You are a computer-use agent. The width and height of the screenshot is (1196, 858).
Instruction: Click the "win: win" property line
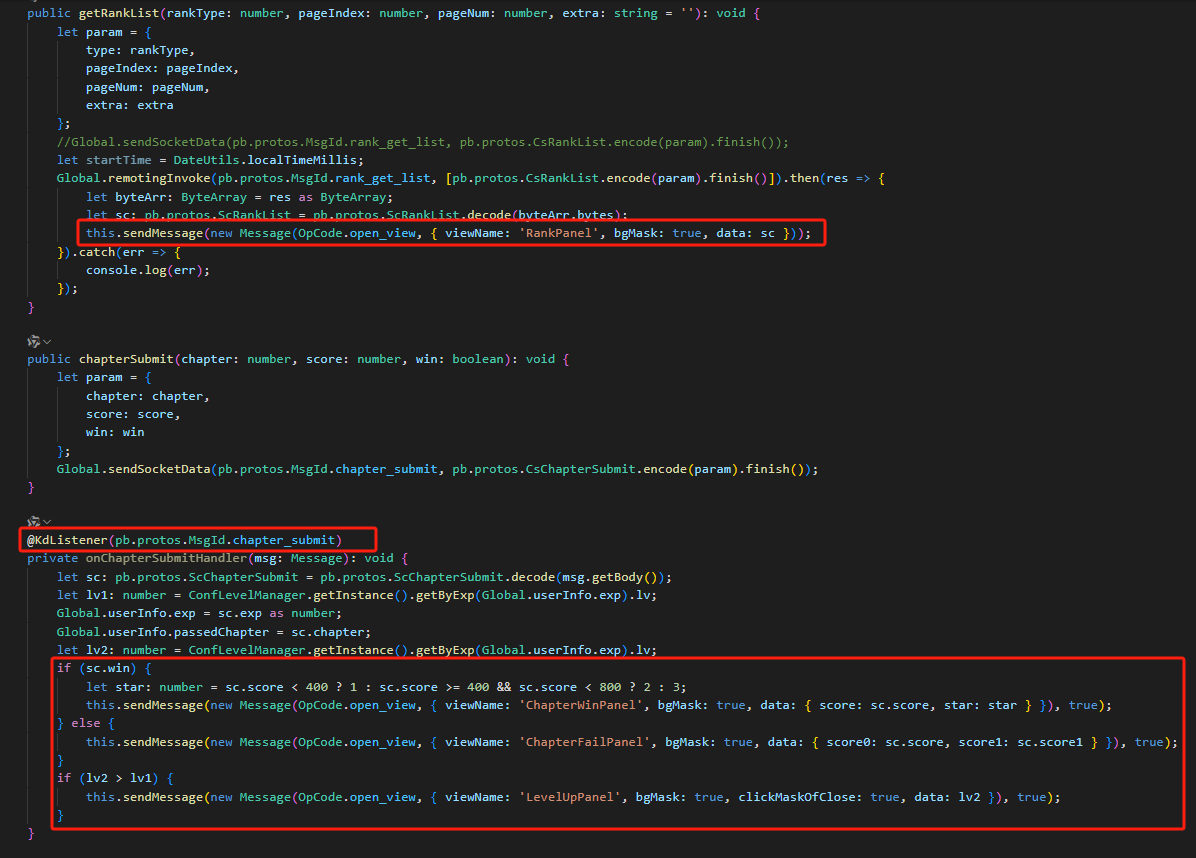pos(115,432)
